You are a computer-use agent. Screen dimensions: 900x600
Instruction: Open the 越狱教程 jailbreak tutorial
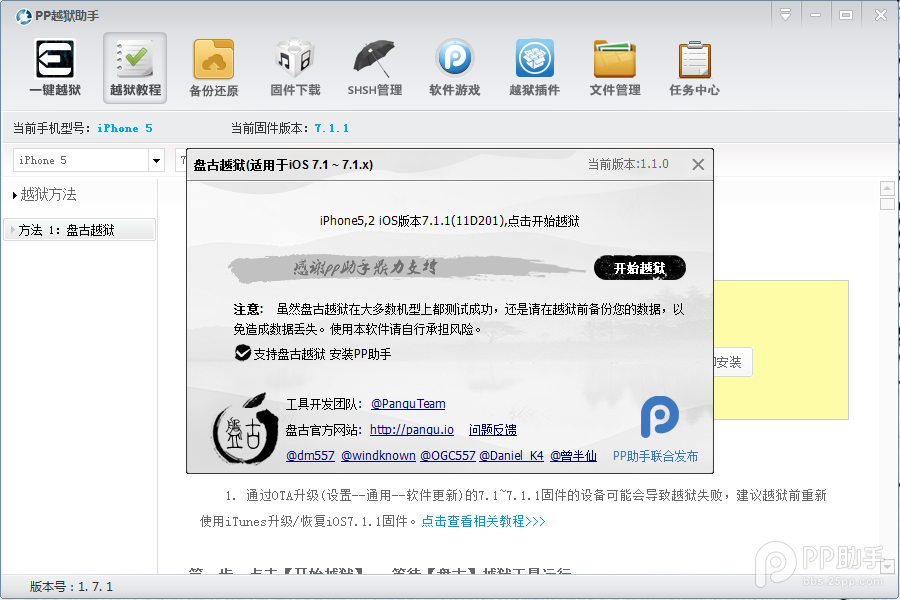point(134,67)
